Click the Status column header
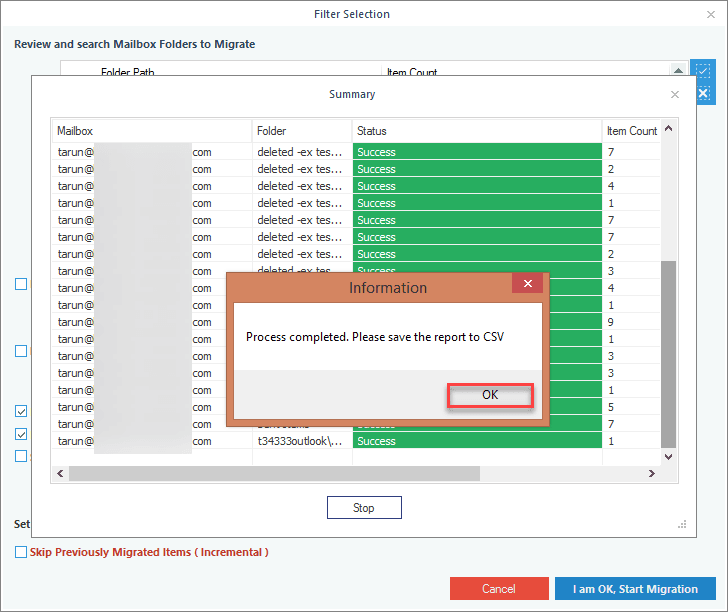The image size is (728, 612). tap(477, 131)
